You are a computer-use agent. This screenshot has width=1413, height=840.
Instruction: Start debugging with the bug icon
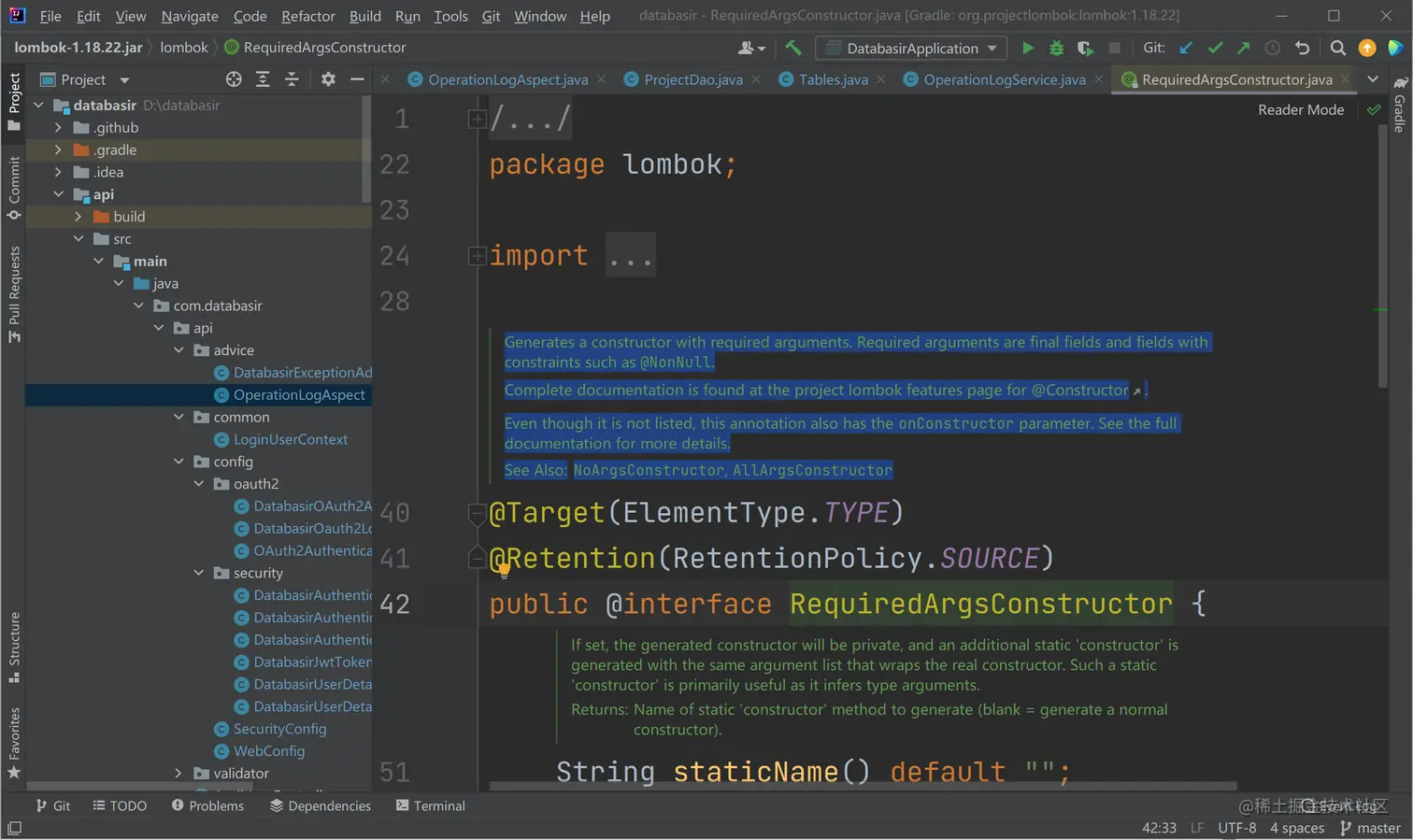1056,48
